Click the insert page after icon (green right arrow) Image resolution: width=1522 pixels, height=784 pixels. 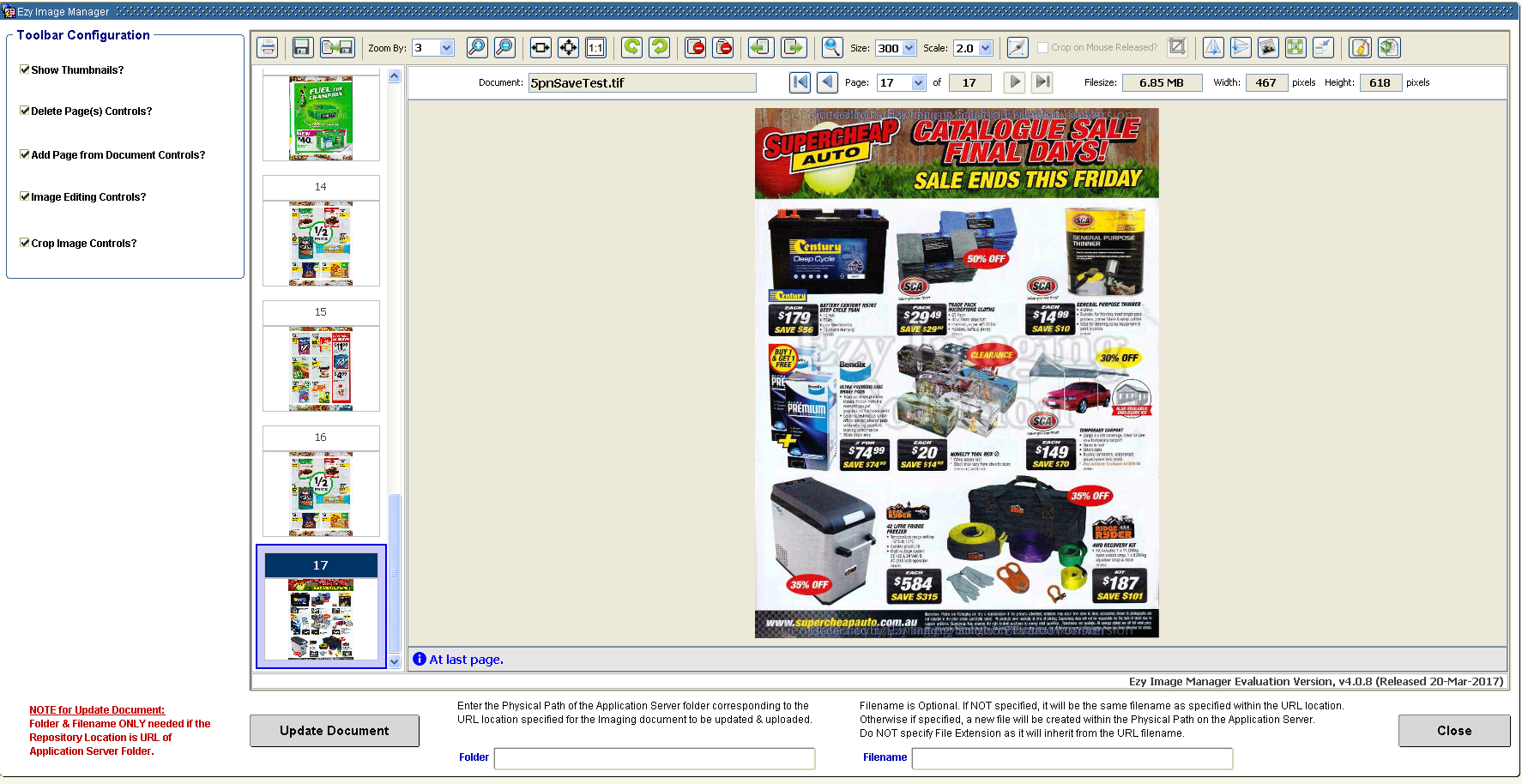click(x=794, y=48)
